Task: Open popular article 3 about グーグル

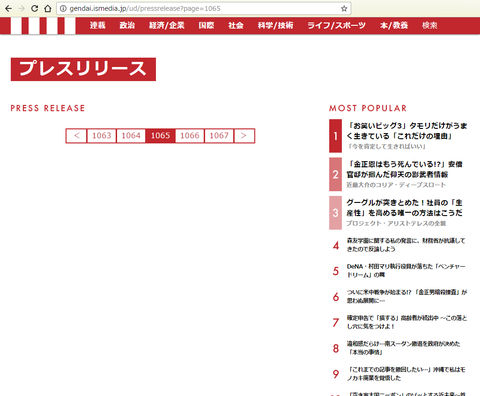Action: point(404,208)
